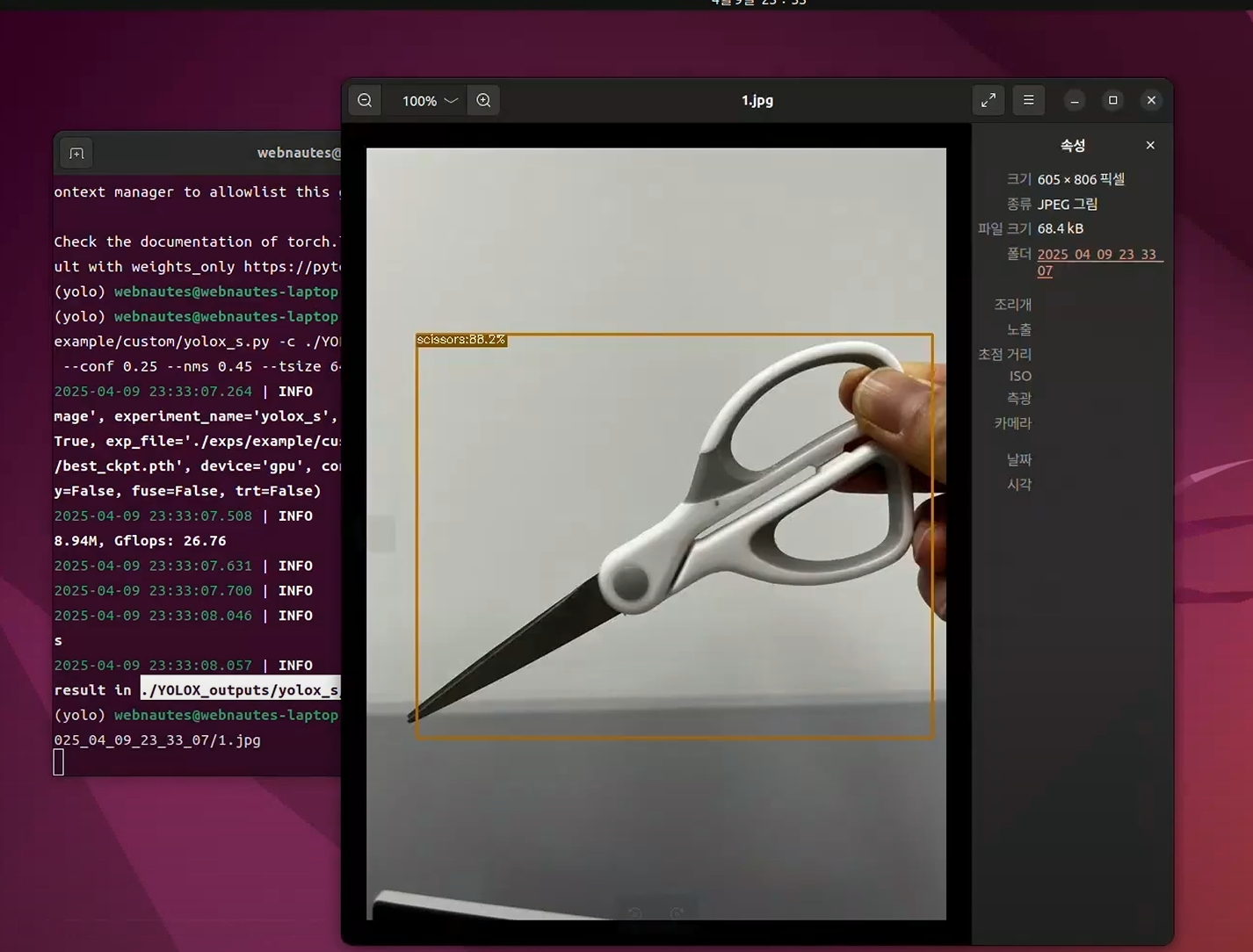Viewport: 1253px width, 952px height.
Task: Click the 카메라 property label
Action: [1013, 423]
